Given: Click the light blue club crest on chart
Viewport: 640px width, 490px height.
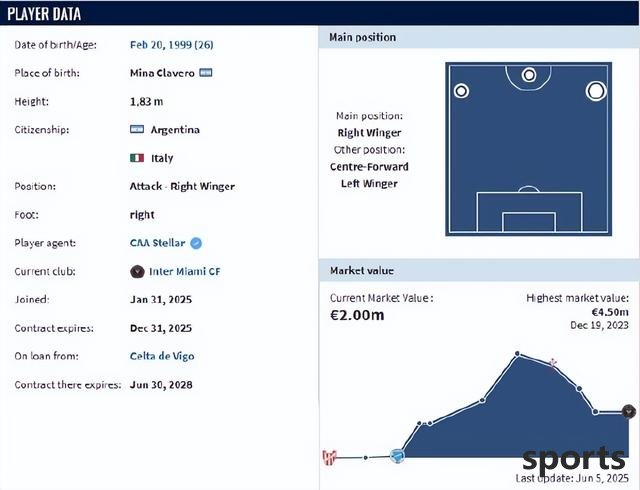Looking at the screenshot, I should [397, 456].
